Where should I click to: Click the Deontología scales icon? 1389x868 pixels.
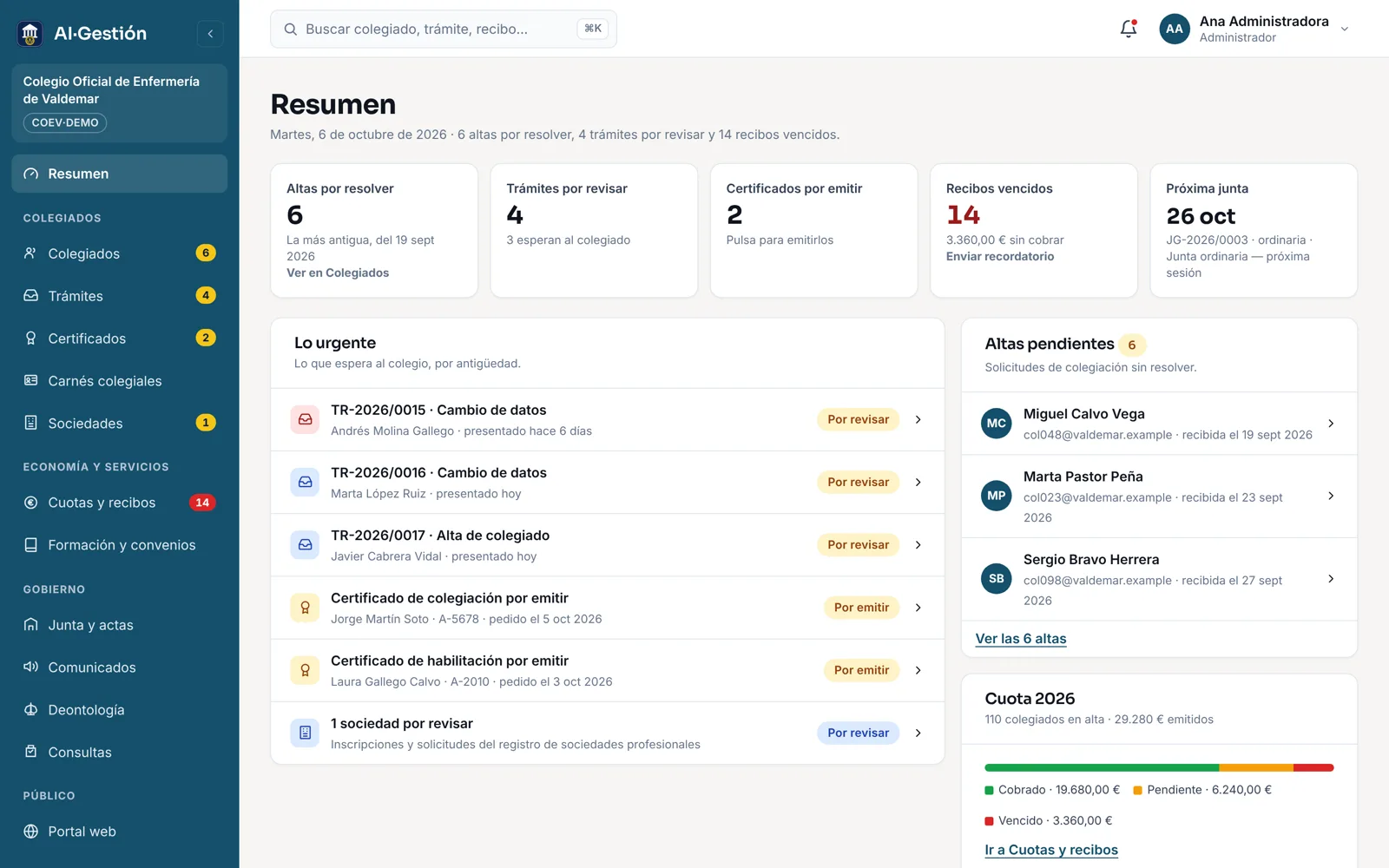point(31,710)
